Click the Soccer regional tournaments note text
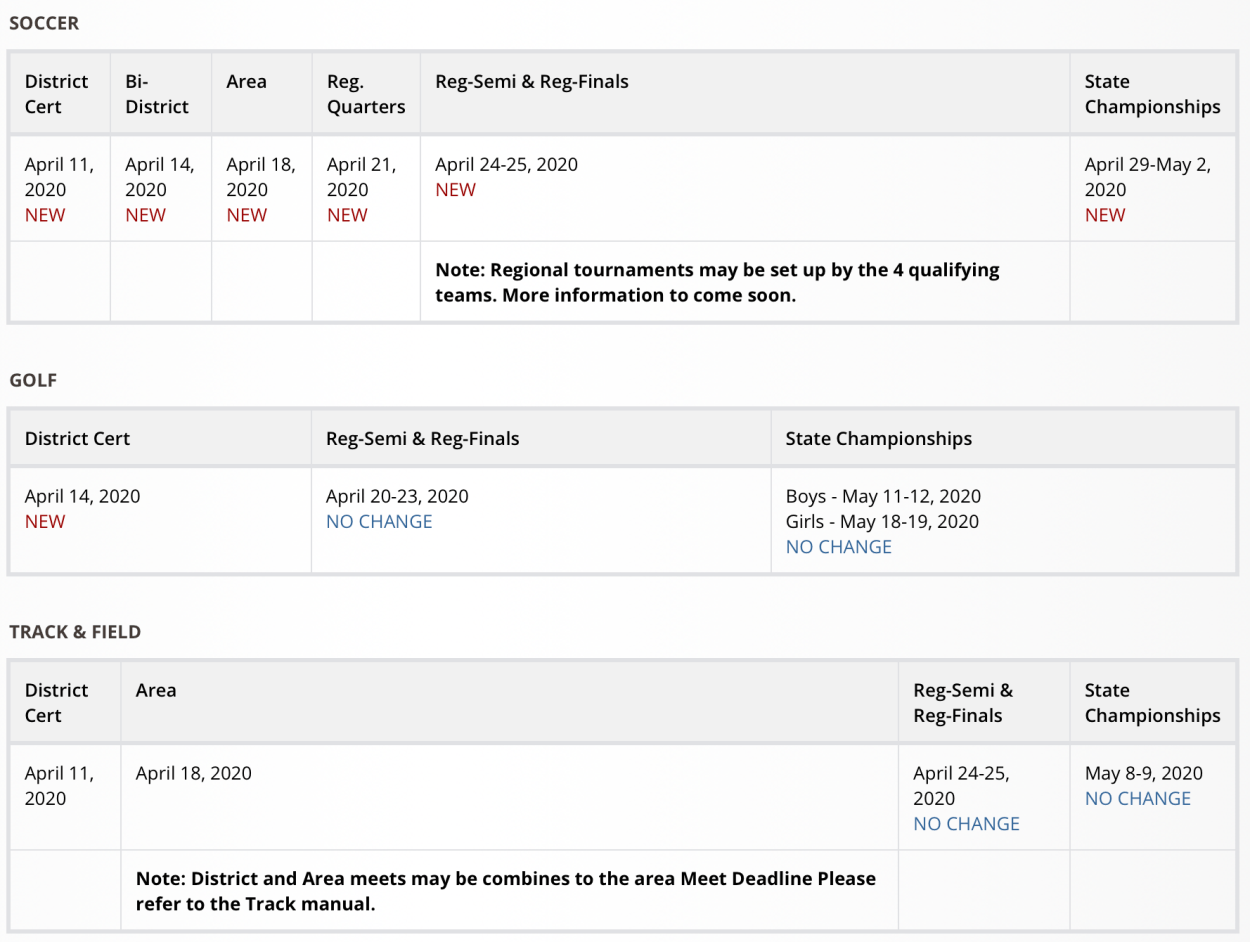 [x=716, y=282]
